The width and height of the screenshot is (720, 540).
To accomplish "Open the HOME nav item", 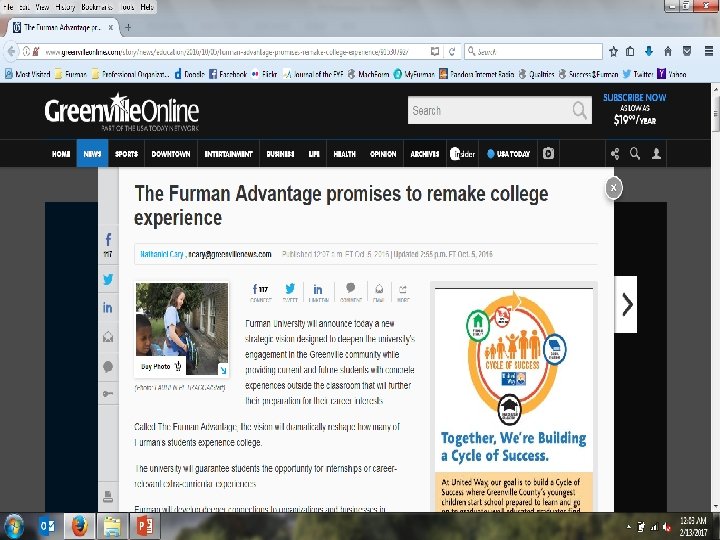I will pyautogui.click(x=61, y=154).
